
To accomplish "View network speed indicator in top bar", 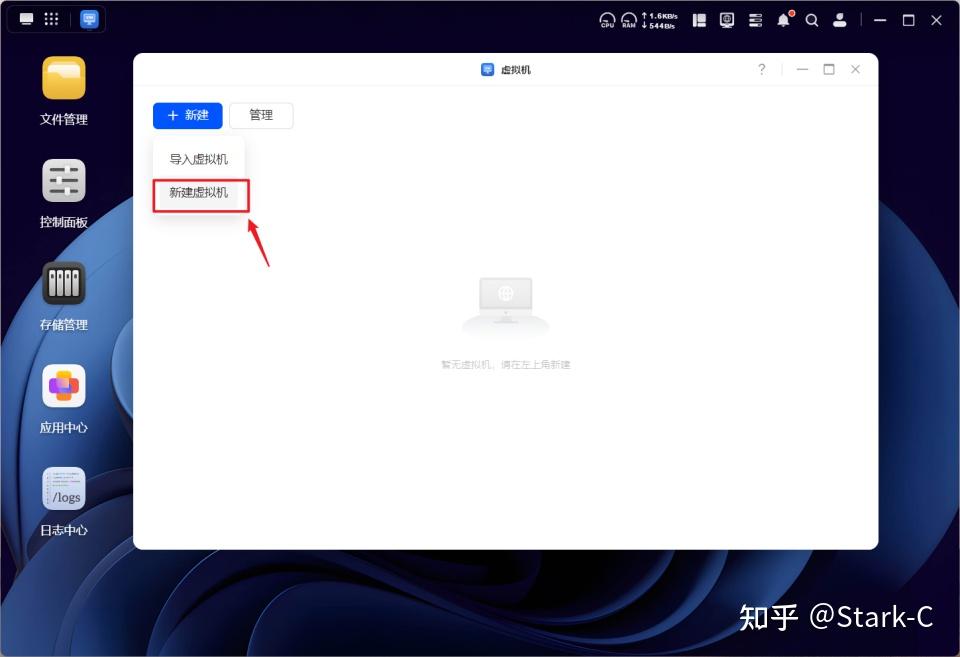I will [659, 21].
